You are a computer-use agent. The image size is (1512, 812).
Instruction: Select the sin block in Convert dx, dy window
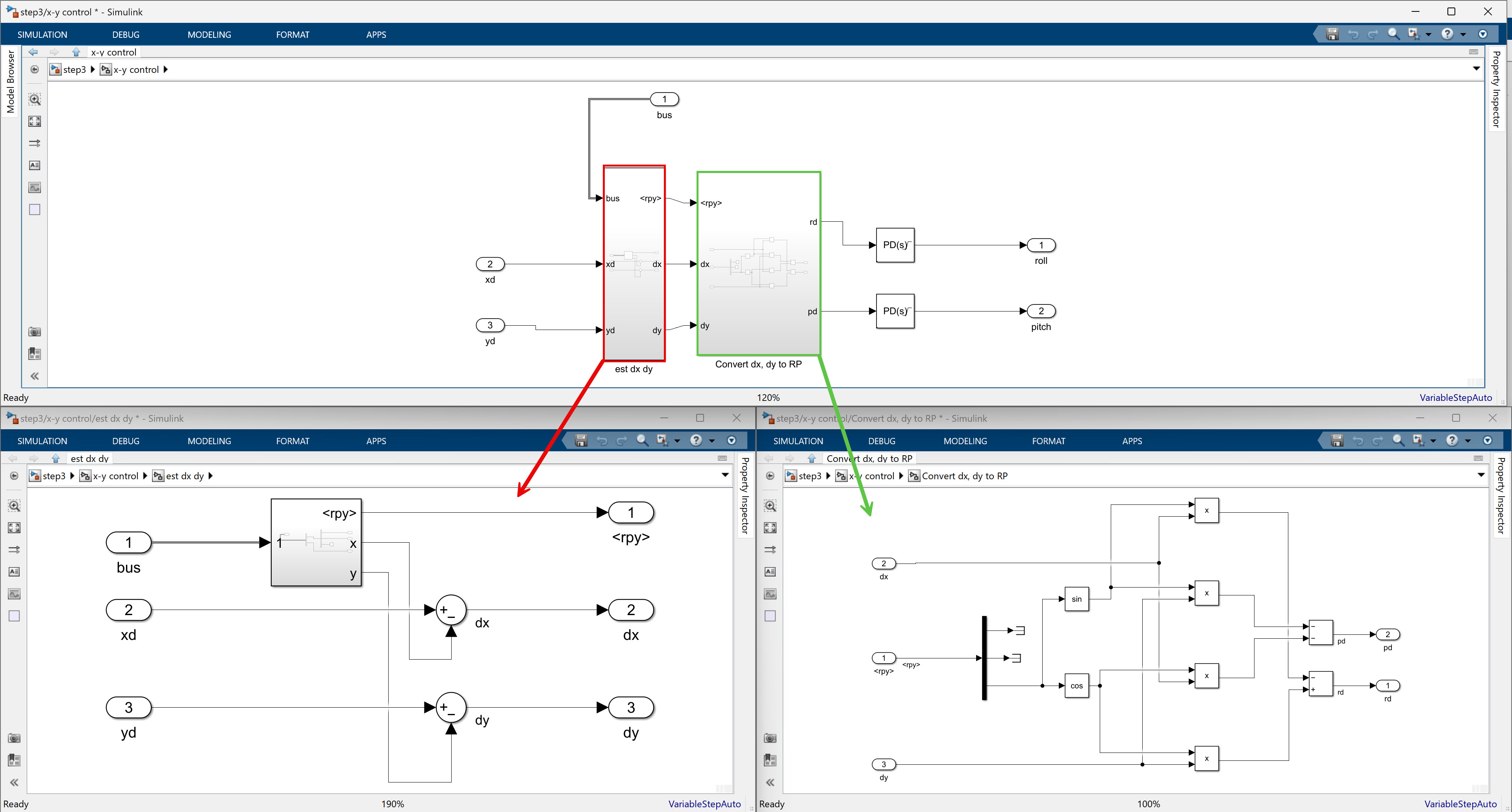pyautogui.click(x=1077, y=599)
